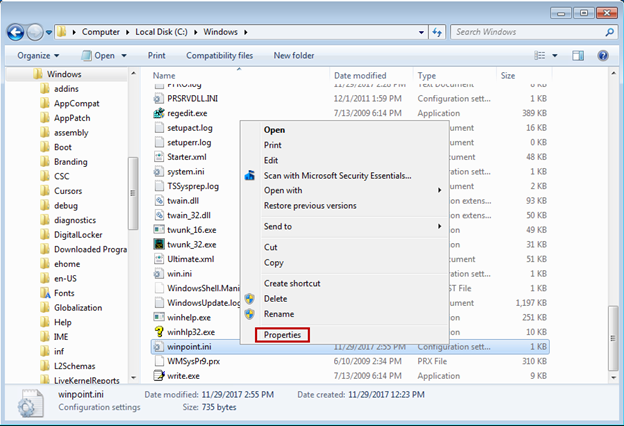Sort by the Type column header

tap(455, 76)
